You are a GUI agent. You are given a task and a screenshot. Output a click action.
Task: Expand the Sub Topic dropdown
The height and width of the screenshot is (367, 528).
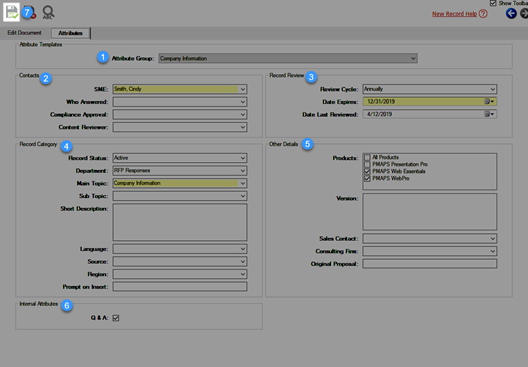click(180, 196)
